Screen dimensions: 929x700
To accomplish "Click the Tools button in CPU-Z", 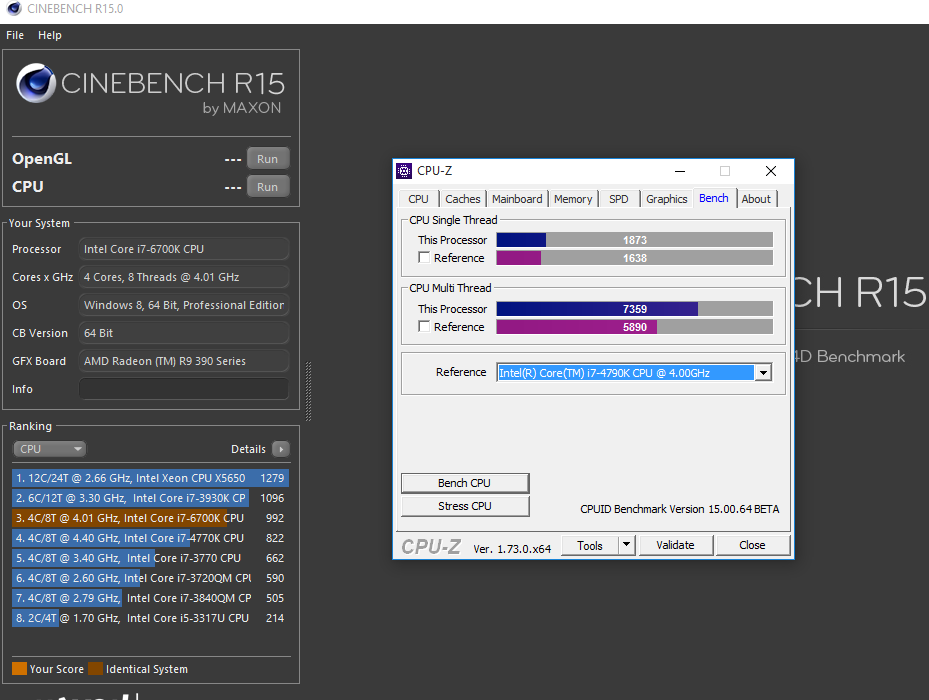I will click(x=590, y=545).
